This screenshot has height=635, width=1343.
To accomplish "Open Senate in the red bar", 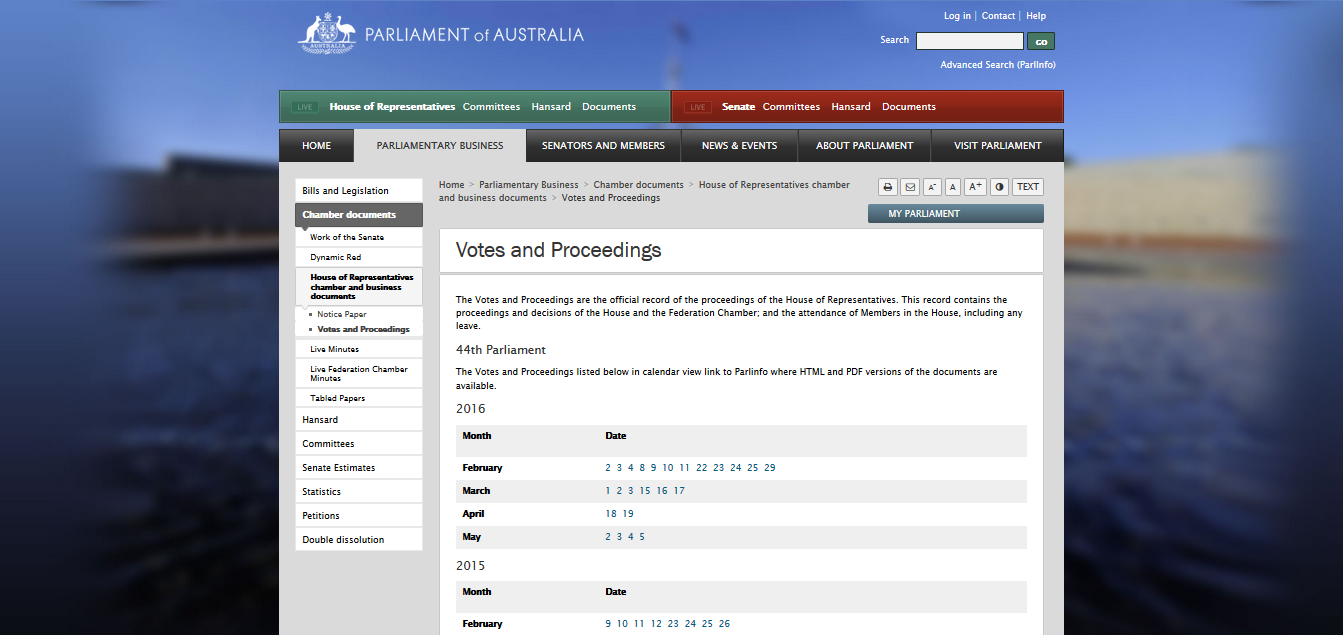I will (x=738, y=107).
